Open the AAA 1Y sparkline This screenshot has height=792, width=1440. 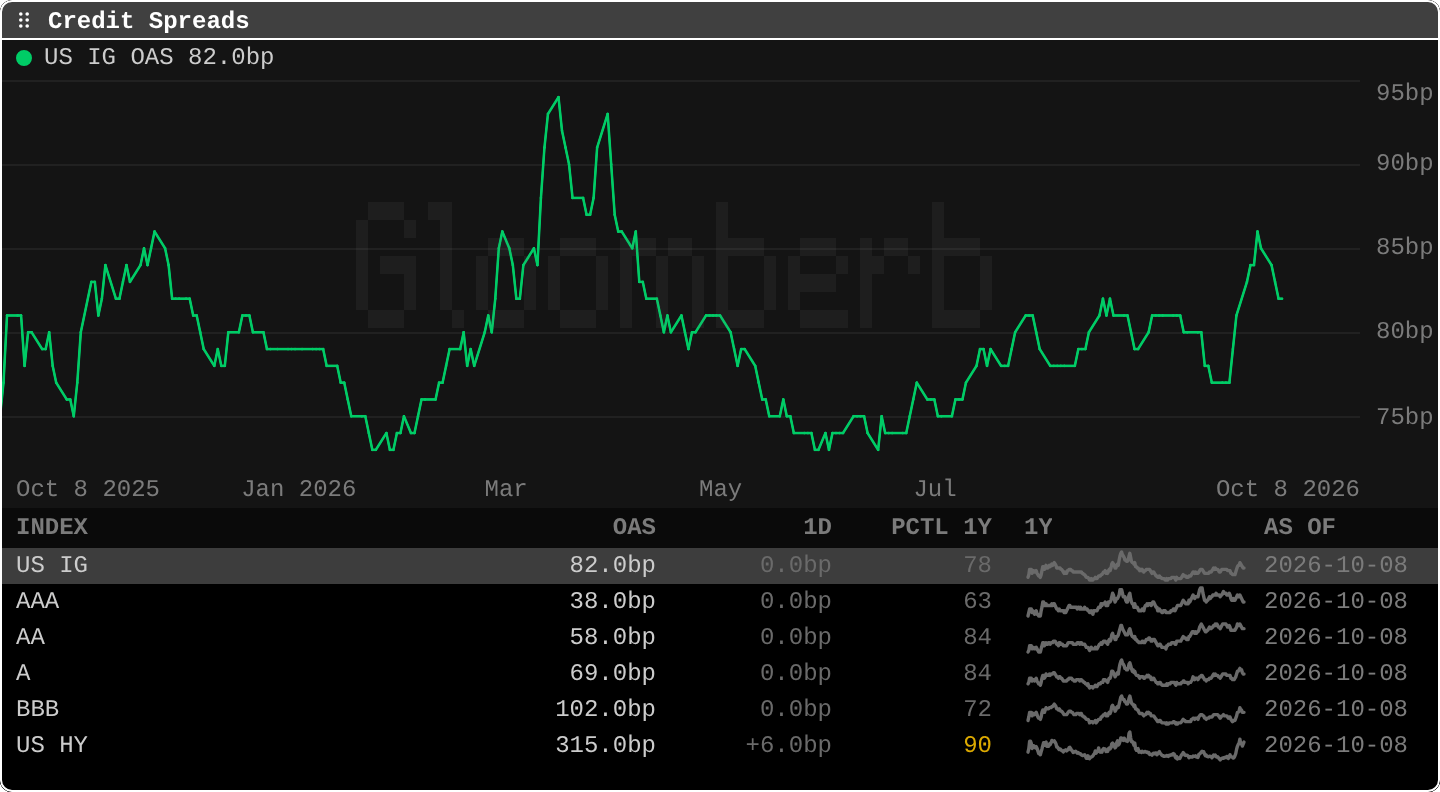(x=1136, y=602)
